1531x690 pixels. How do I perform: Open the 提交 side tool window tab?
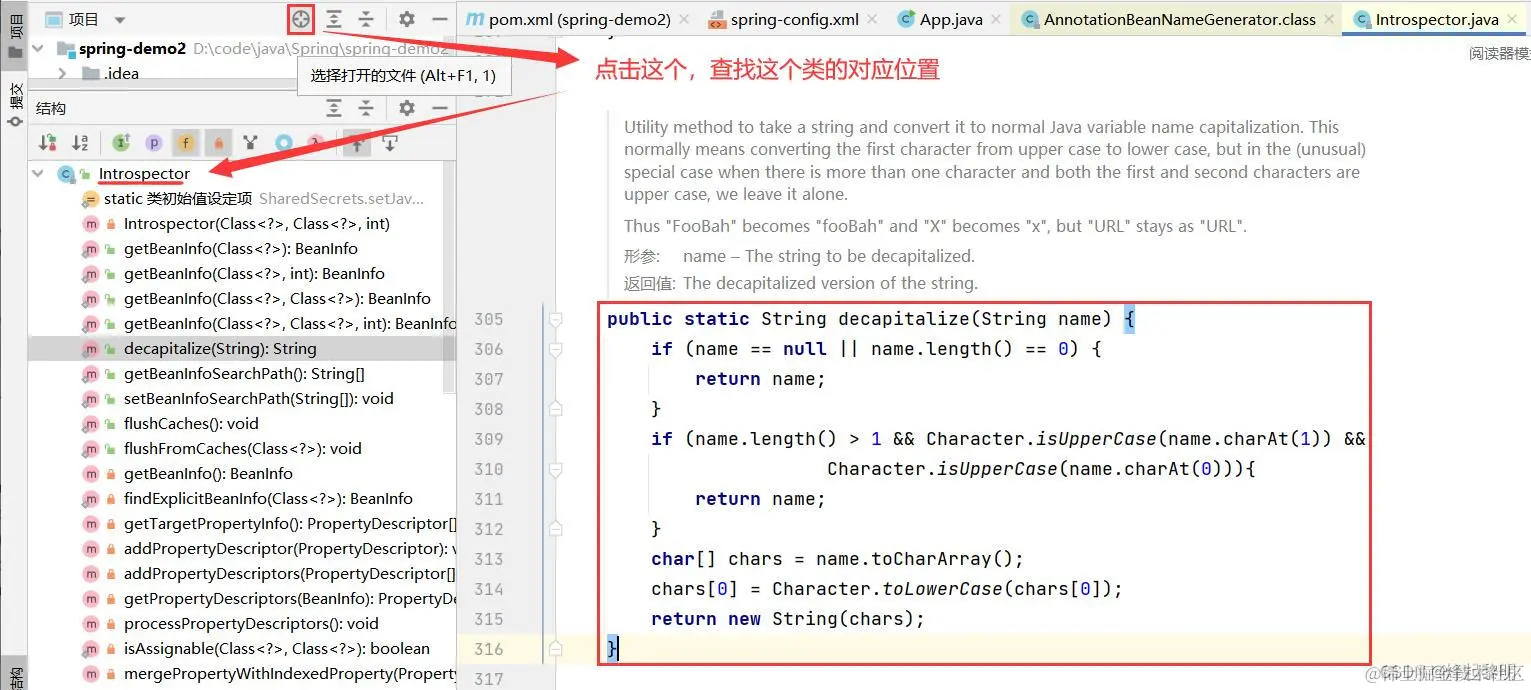(14, 103)
